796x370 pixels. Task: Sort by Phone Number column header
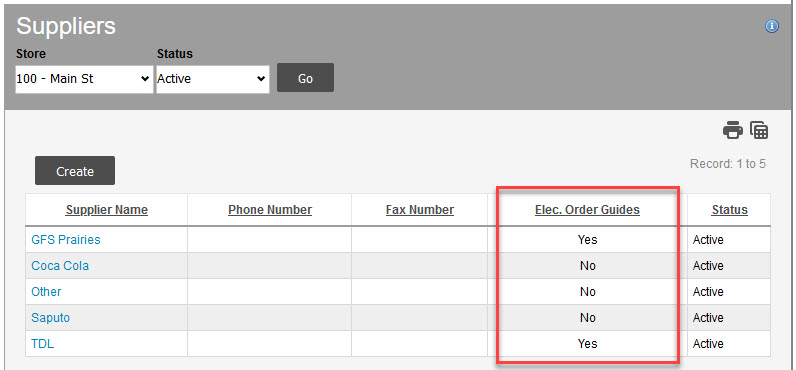(x=270, y=210)
